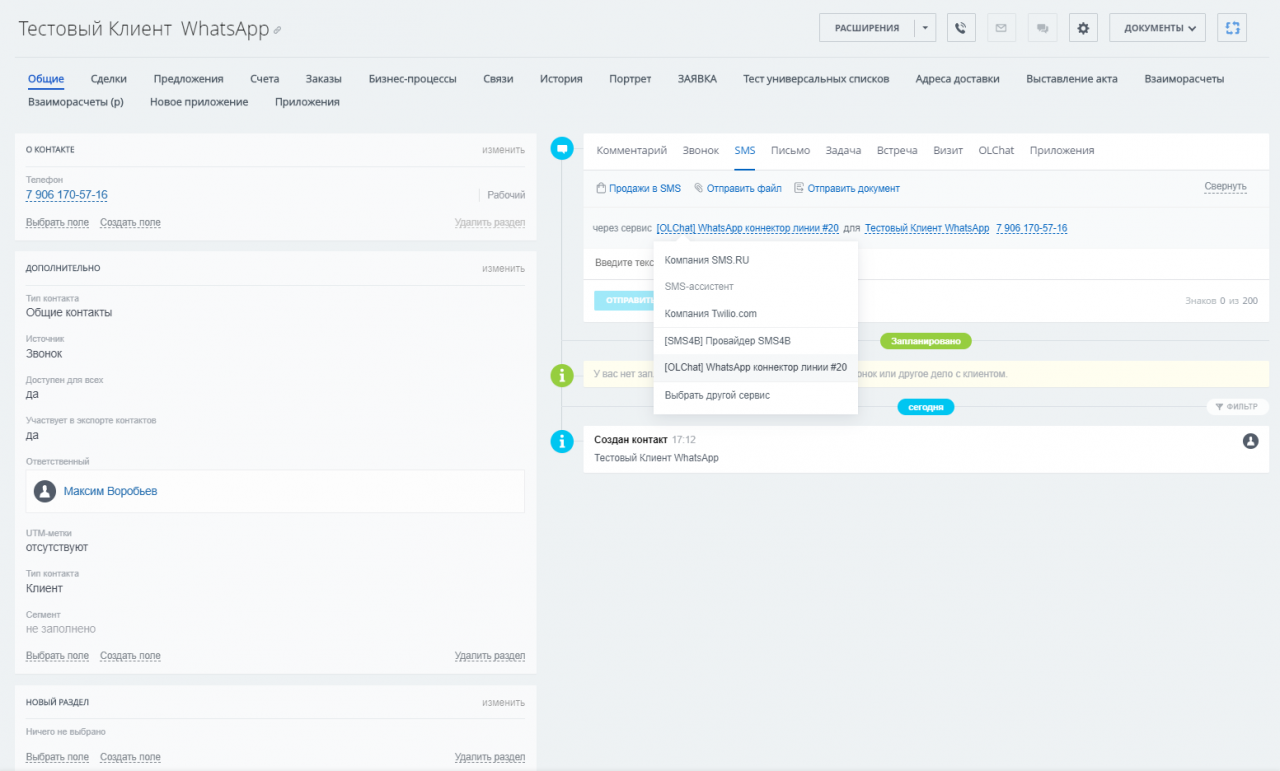Choose OLChat WhatsApp коннектор линии #20 menu item
The image size is (1280, 771).
(x=756, y=367)
